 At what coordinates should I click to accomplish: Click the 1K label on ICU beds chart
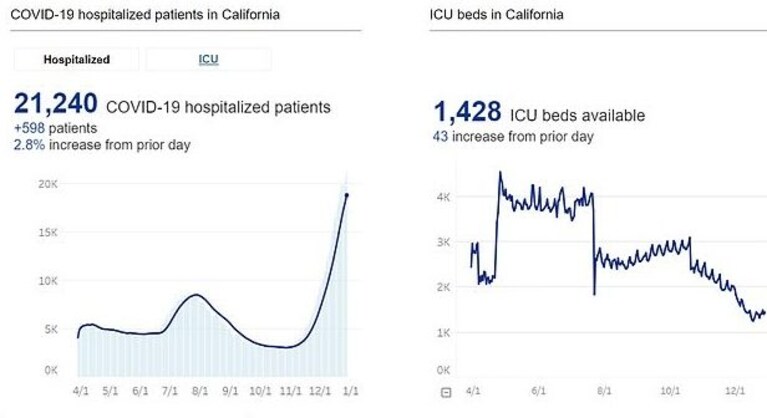click(x=443, y=333)
